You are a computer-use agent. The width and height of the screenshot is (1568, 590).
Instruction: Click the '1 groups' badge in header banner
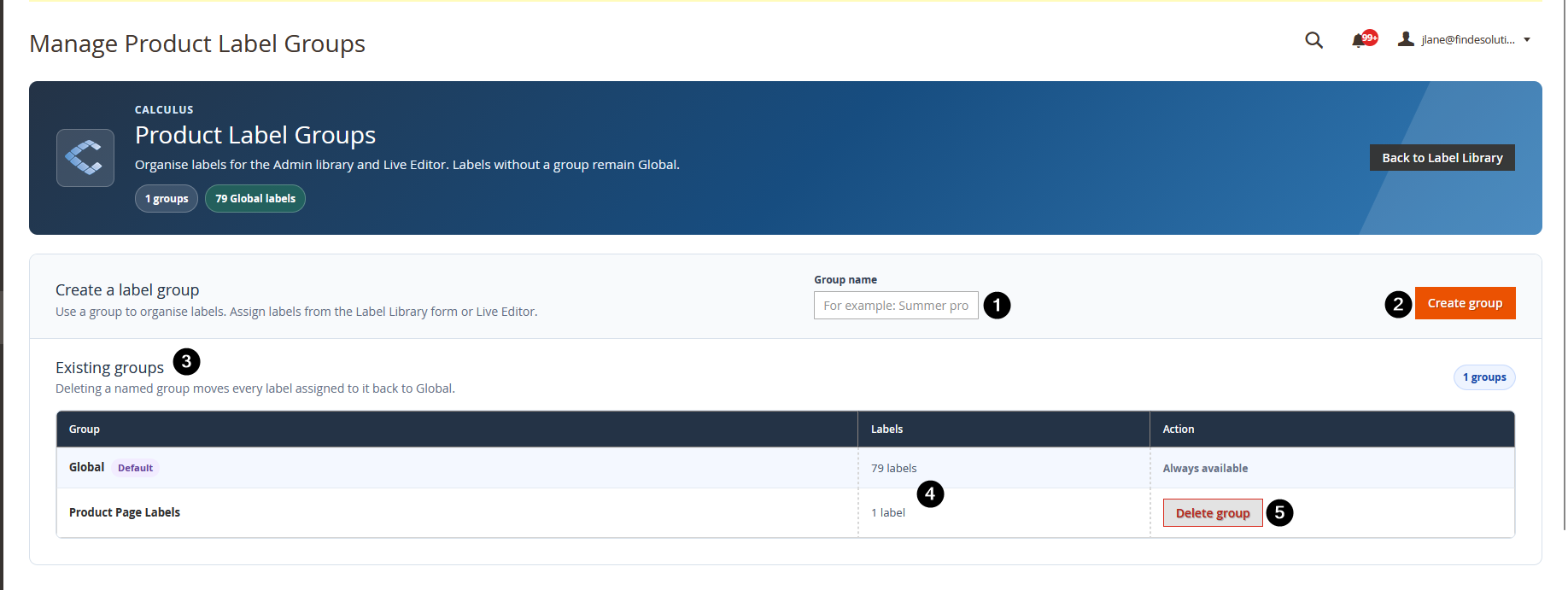pos(167,198)
